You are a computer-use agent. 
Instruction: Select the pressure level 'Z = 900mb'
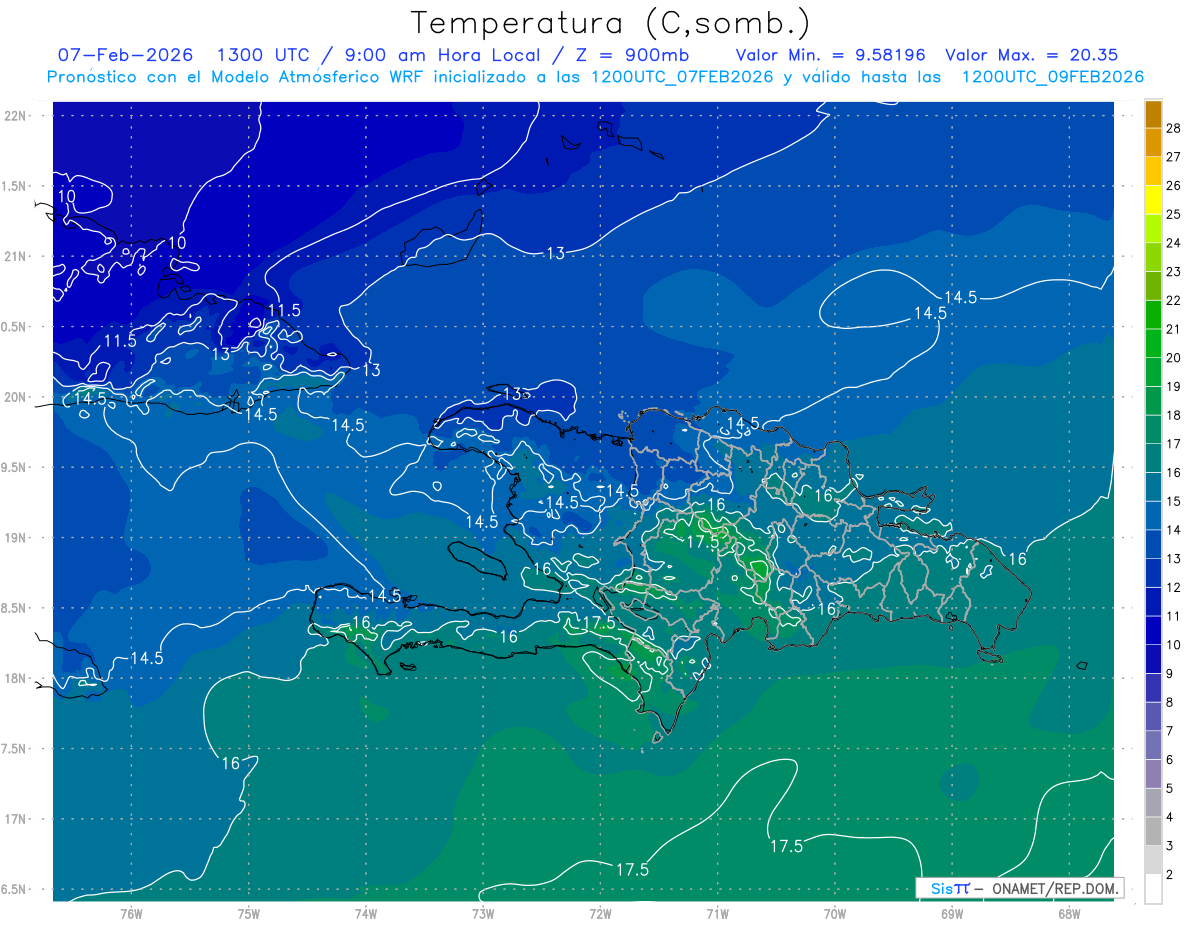point(633,55)
